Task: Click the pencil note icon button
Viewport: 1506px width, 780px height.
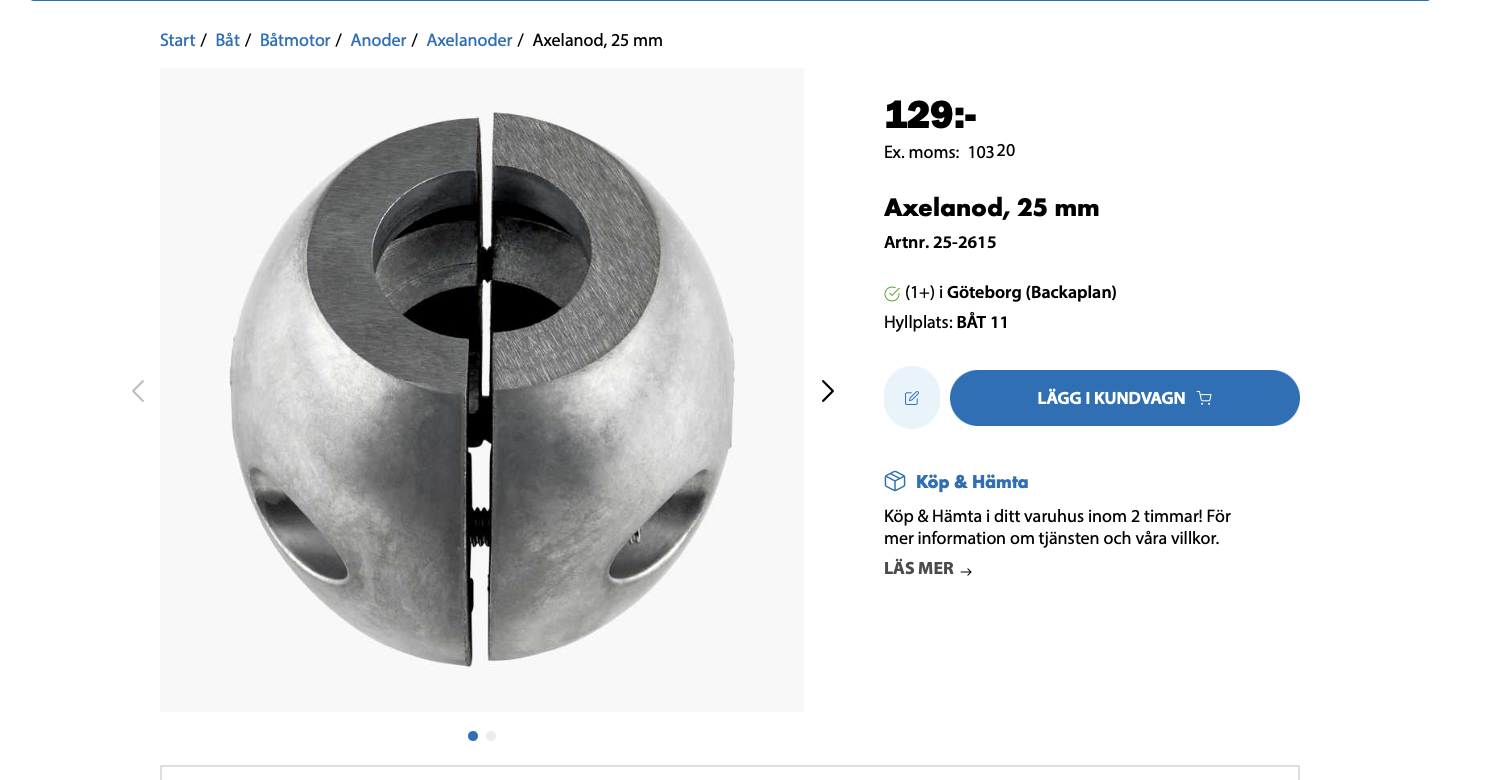Action: tap(912, 398)
